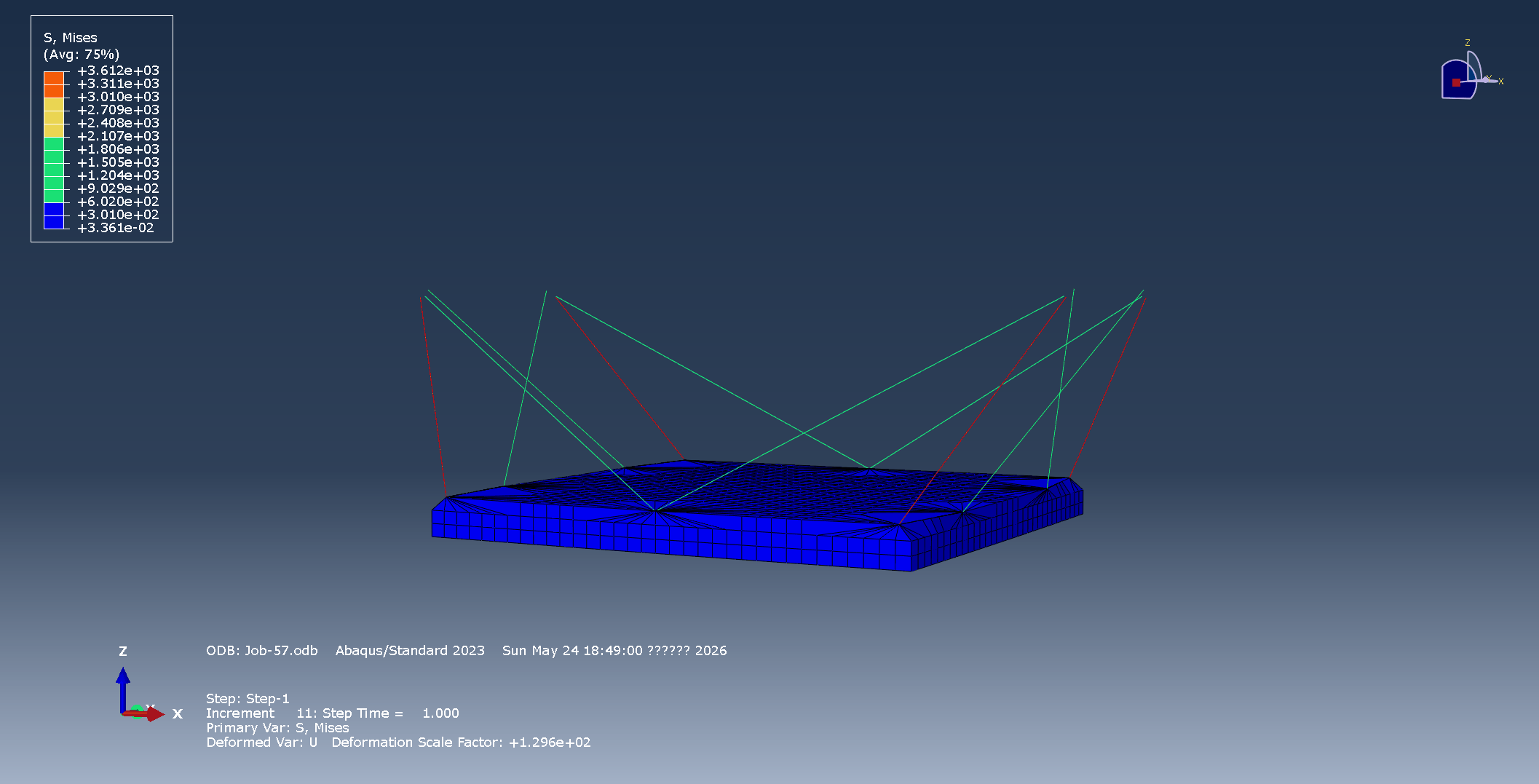Click the X label on the view compass
The height and width of the screenshot is (784, 1539).
[1500, 82]
